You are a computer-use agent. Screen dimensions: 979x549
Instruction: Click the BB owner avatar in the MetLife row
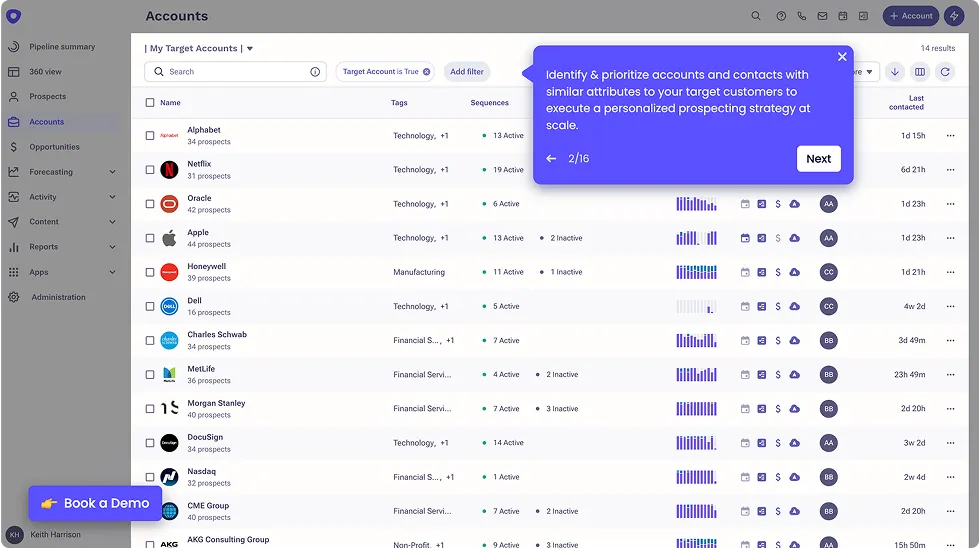[x=829, y=375]
